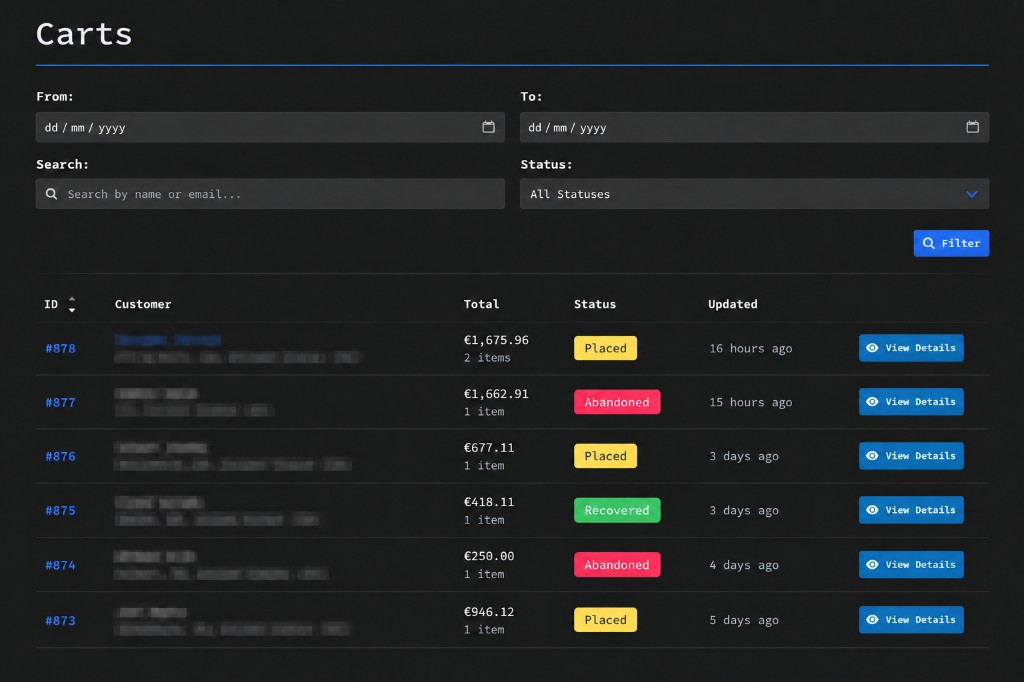Click the Placed badge on cart #878
Viewport: 1024px width, 682px height.
[x=605, y=348]
